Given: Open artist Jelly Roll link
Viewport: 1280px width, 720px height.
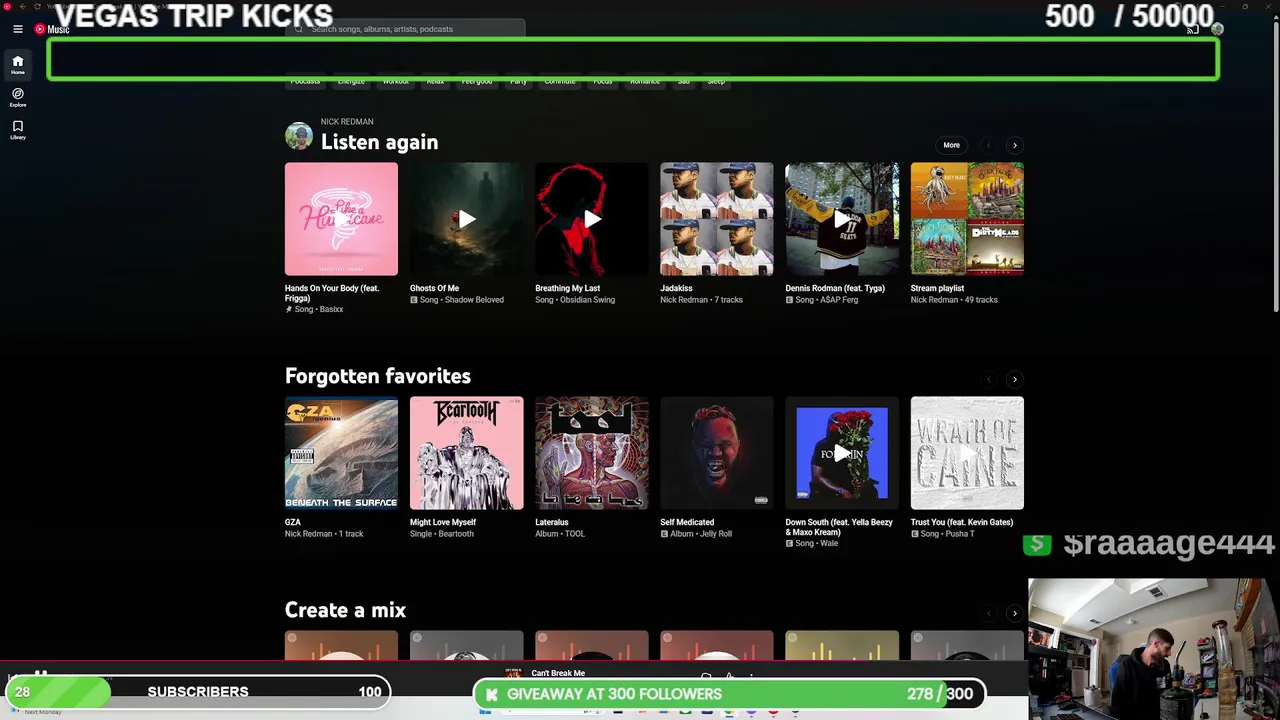Looking at the screenshot, I should (x=716, y=534).
